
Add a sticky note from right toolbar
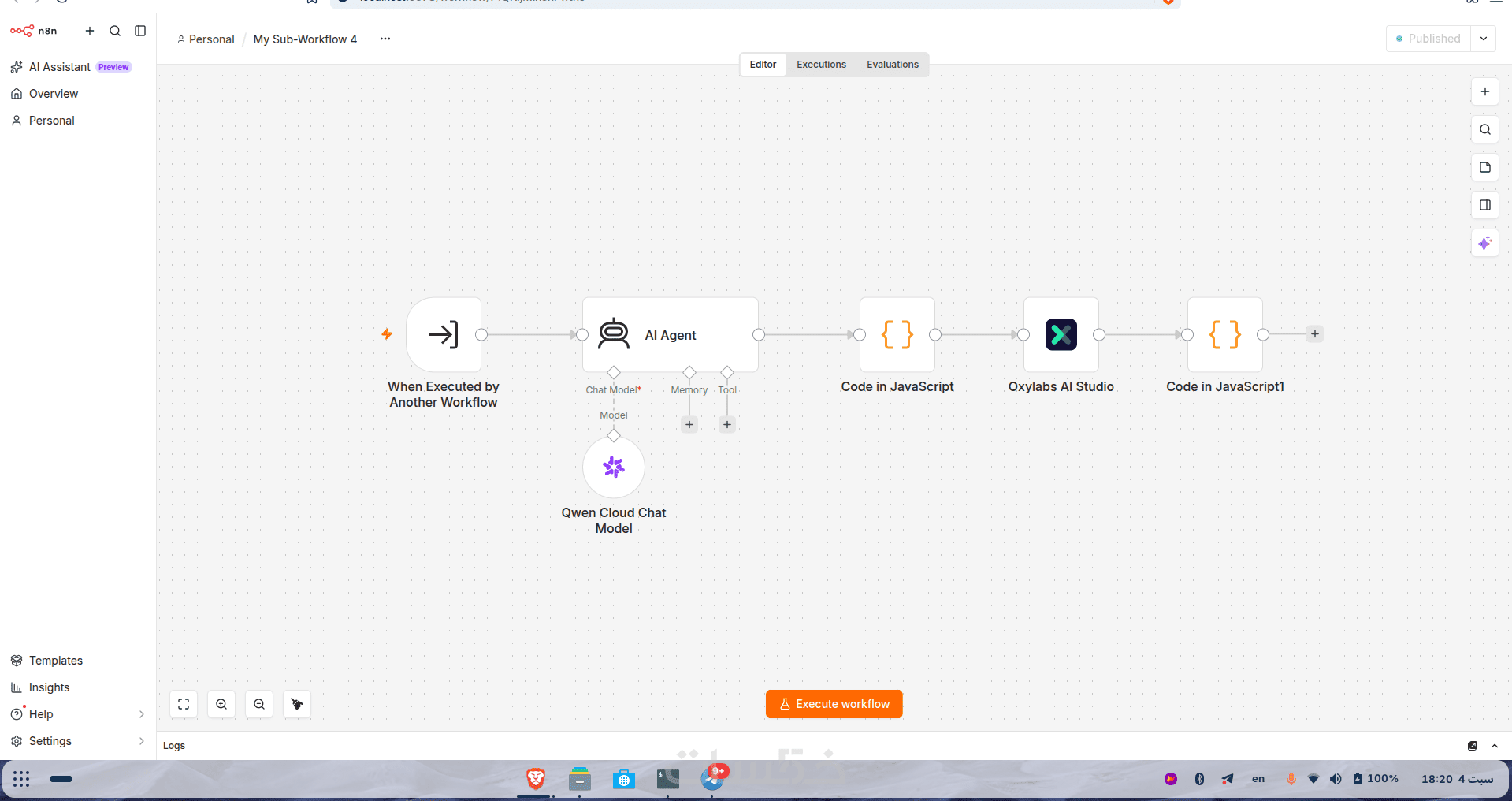tap(1485, 167)
